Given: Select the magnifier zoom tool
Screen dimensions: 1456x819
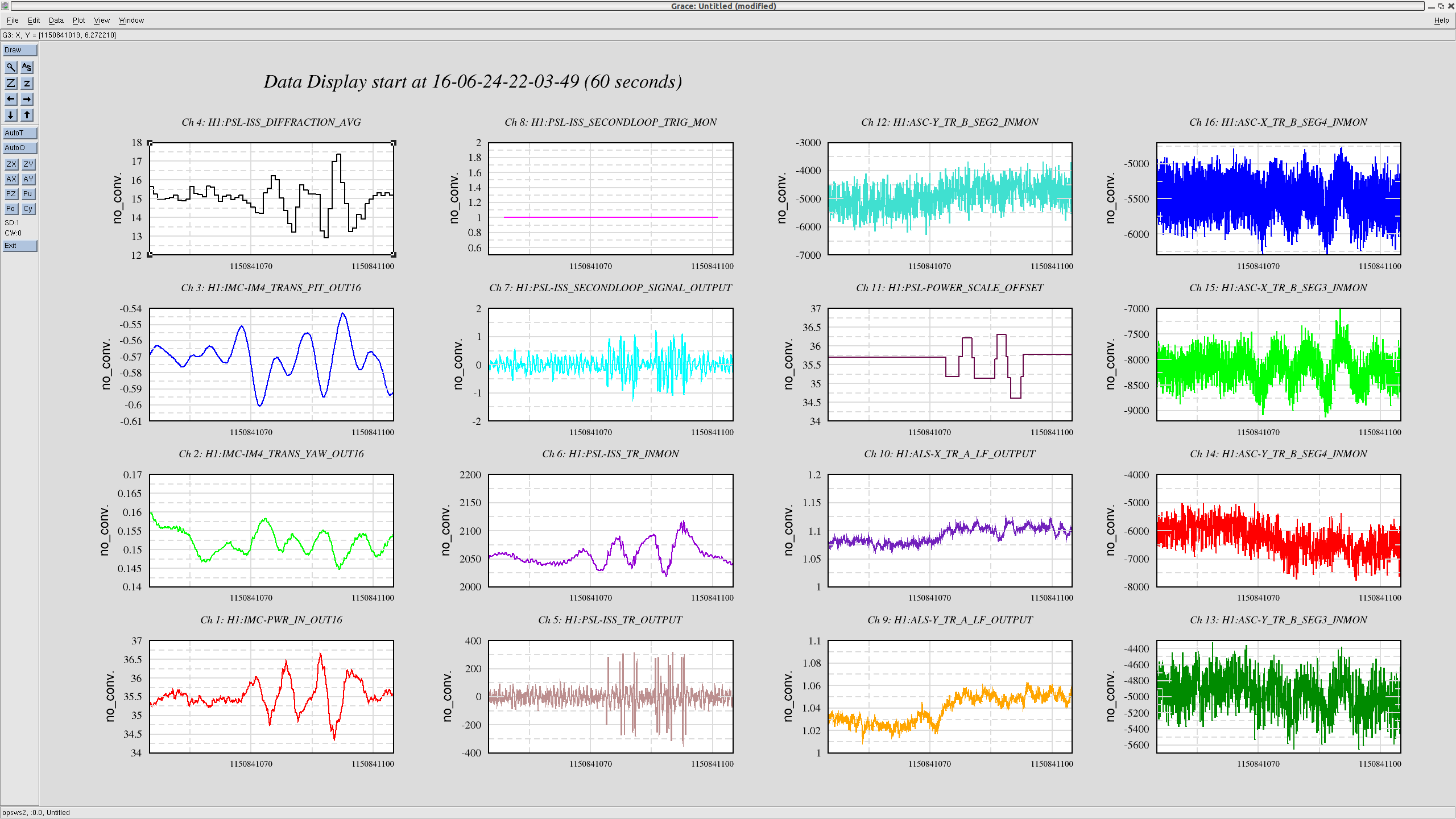Looking at the screenshot, I should 11,67.
